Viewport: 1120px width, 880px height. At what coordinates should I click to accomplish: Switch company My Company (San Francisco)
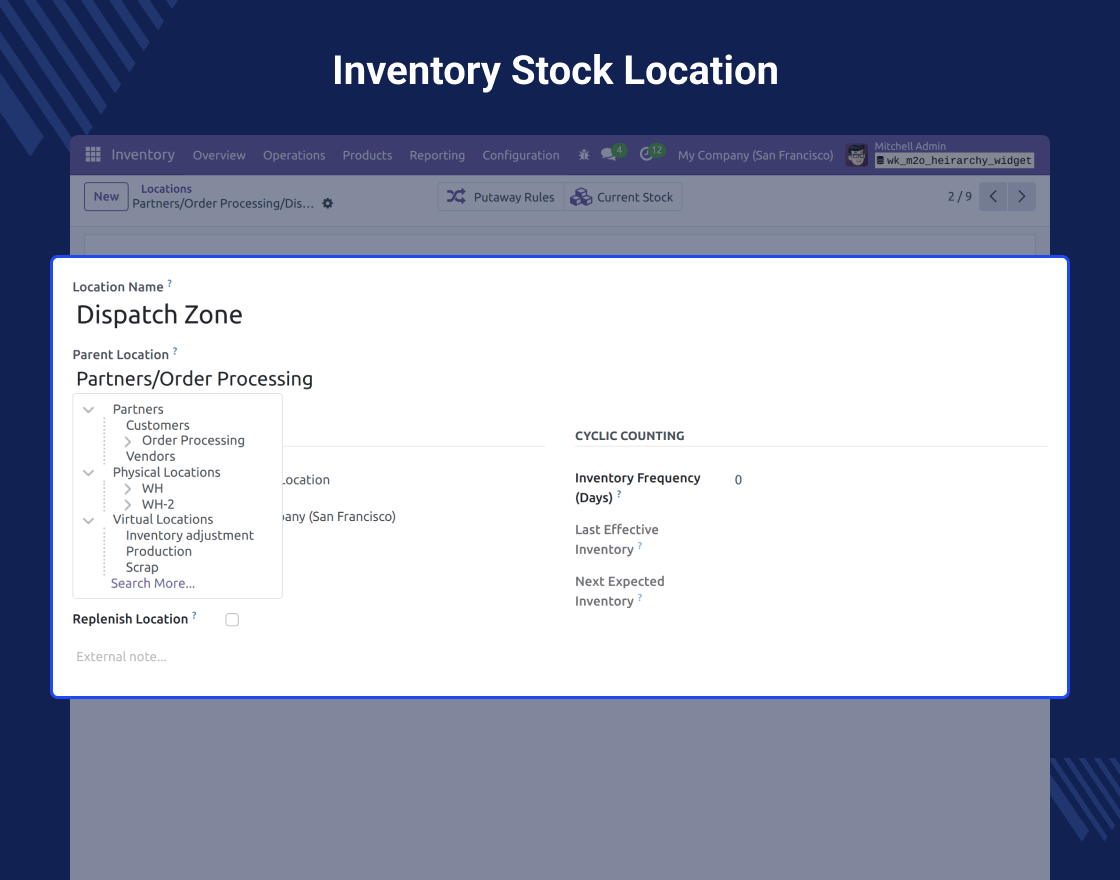click(756, 155)
